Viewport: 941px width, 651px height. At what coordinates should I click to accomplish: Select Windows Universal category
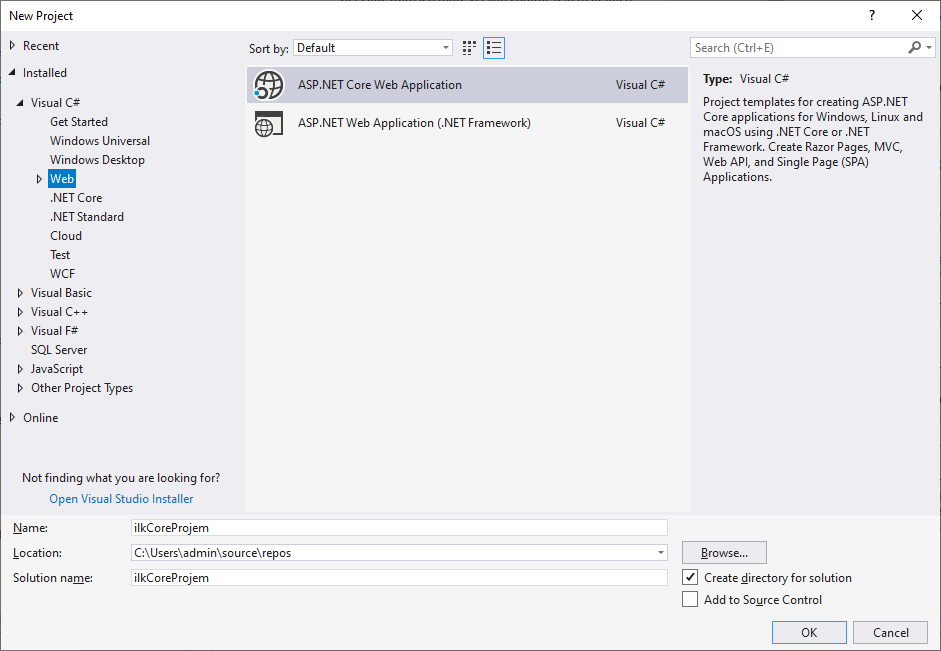pyautogui.click(x=100, y=141)
